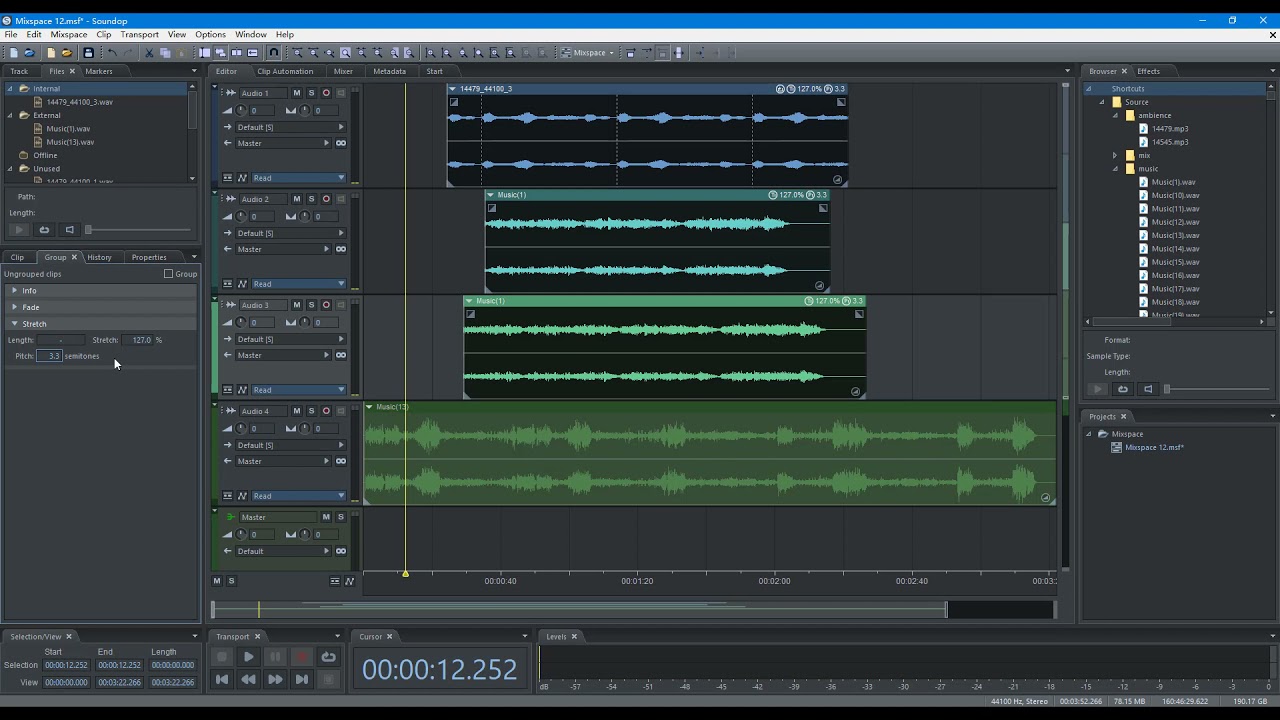
Task: Click the Selection Start time field
Action: [x=66, y=665]
